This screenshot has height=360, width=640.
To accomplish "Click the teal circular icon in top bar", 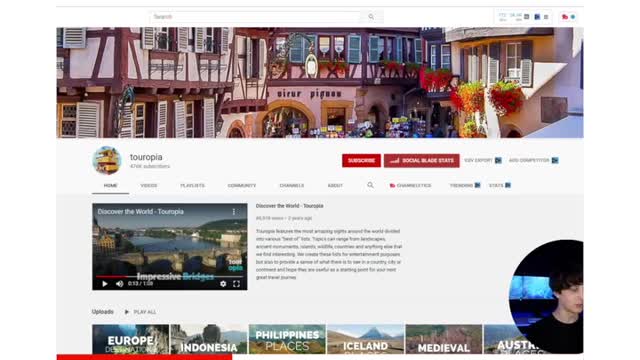I will [x=573, y=17].
